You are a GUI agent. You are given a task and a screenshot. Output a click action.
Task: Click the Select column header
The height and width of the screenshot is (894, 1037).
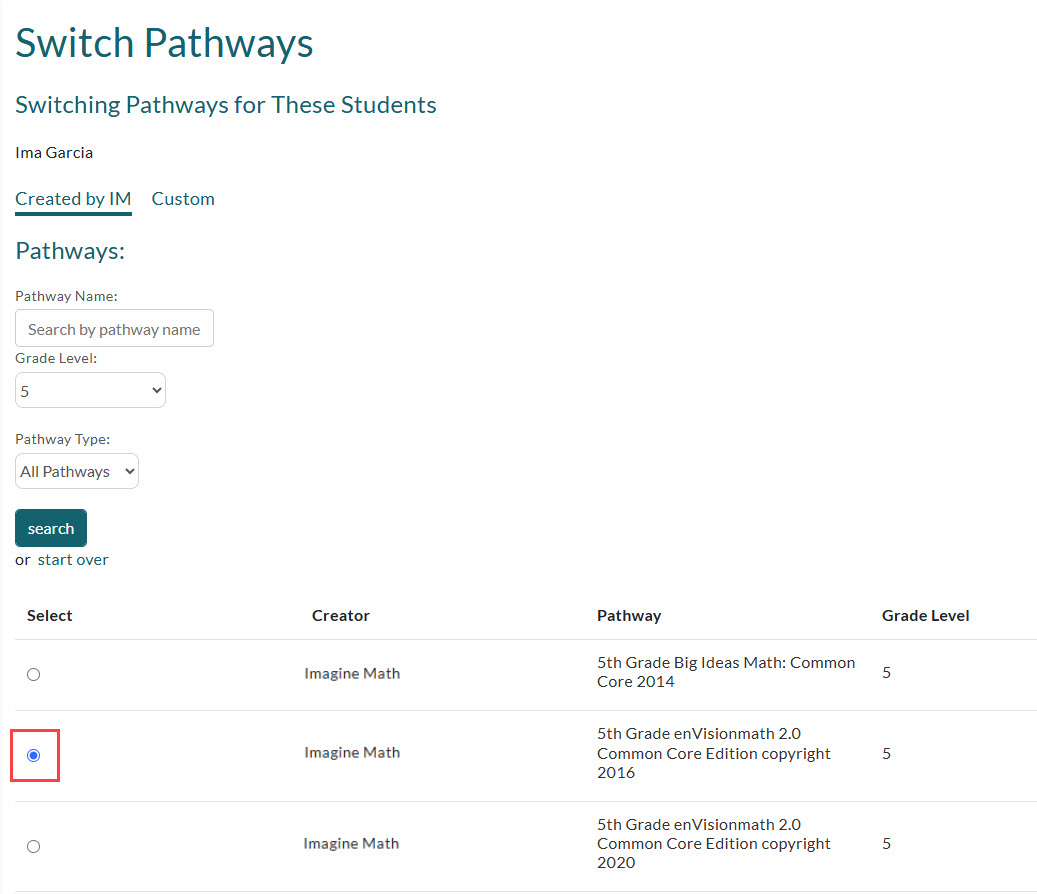pos(49,615)
